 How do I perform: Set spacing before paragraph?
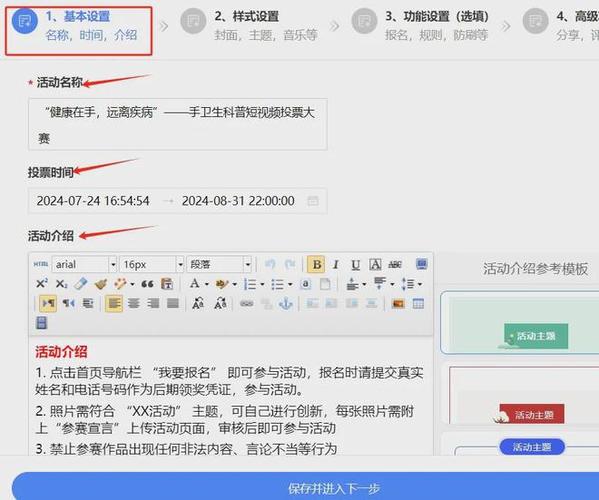pos(352,284)
